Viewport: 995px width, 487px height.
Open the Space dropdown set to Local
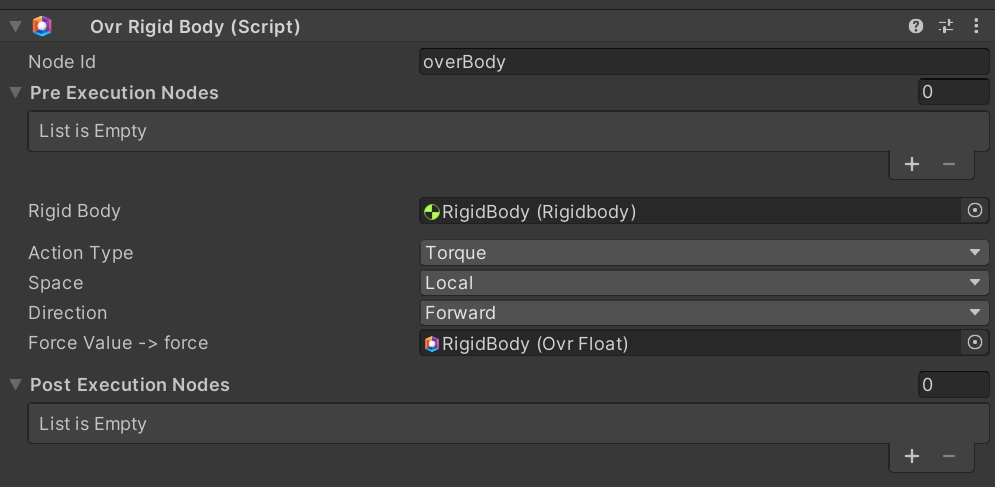tap(705, 283)
